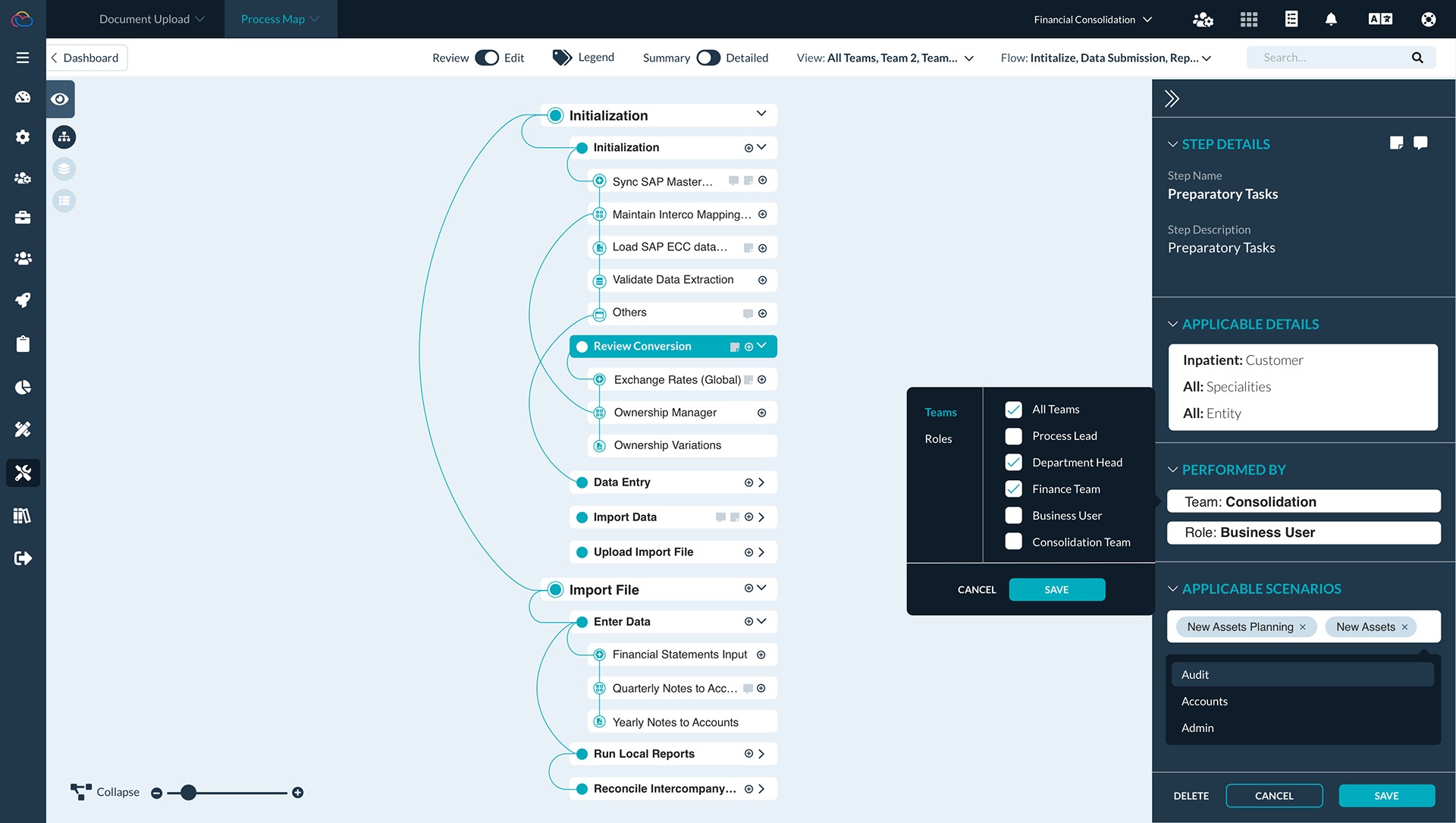Image resolution: width=1456 pixels, height=823 pixels.
Task: Select the hierarchy view icon in sidebar
Action: click(x=64, y=137)
